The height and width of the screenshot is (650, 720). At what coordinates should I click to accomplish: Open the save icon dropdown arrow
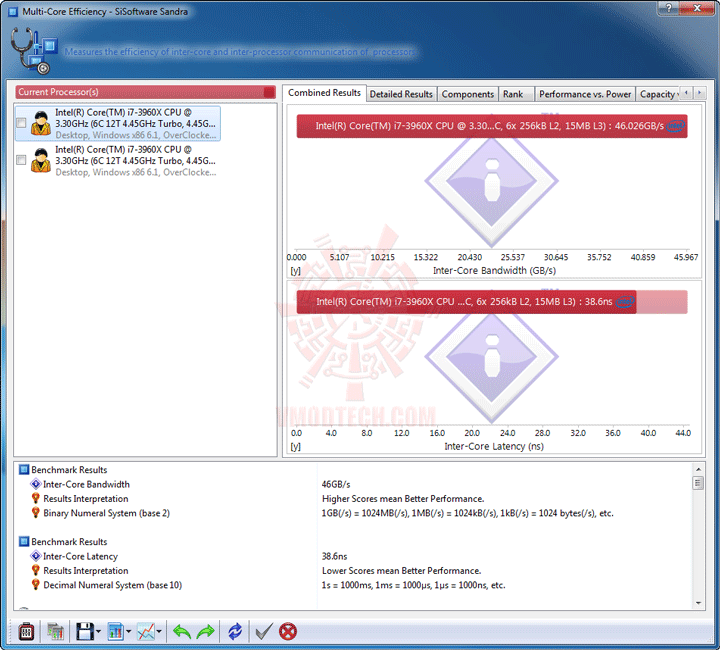tap(98, 632)
